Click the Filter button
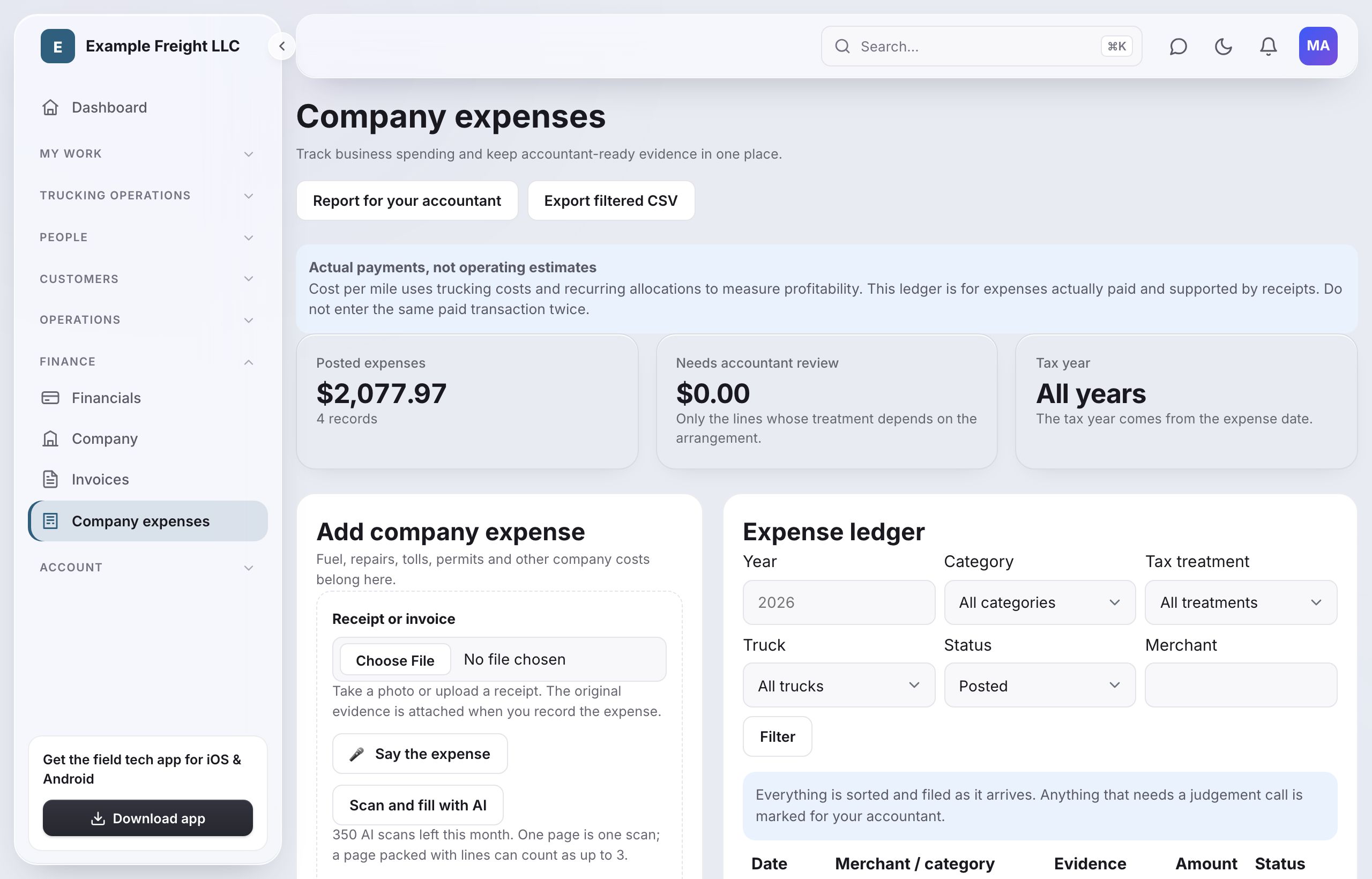The width and height of the screenshot is (1372, 879). [777, 737]
